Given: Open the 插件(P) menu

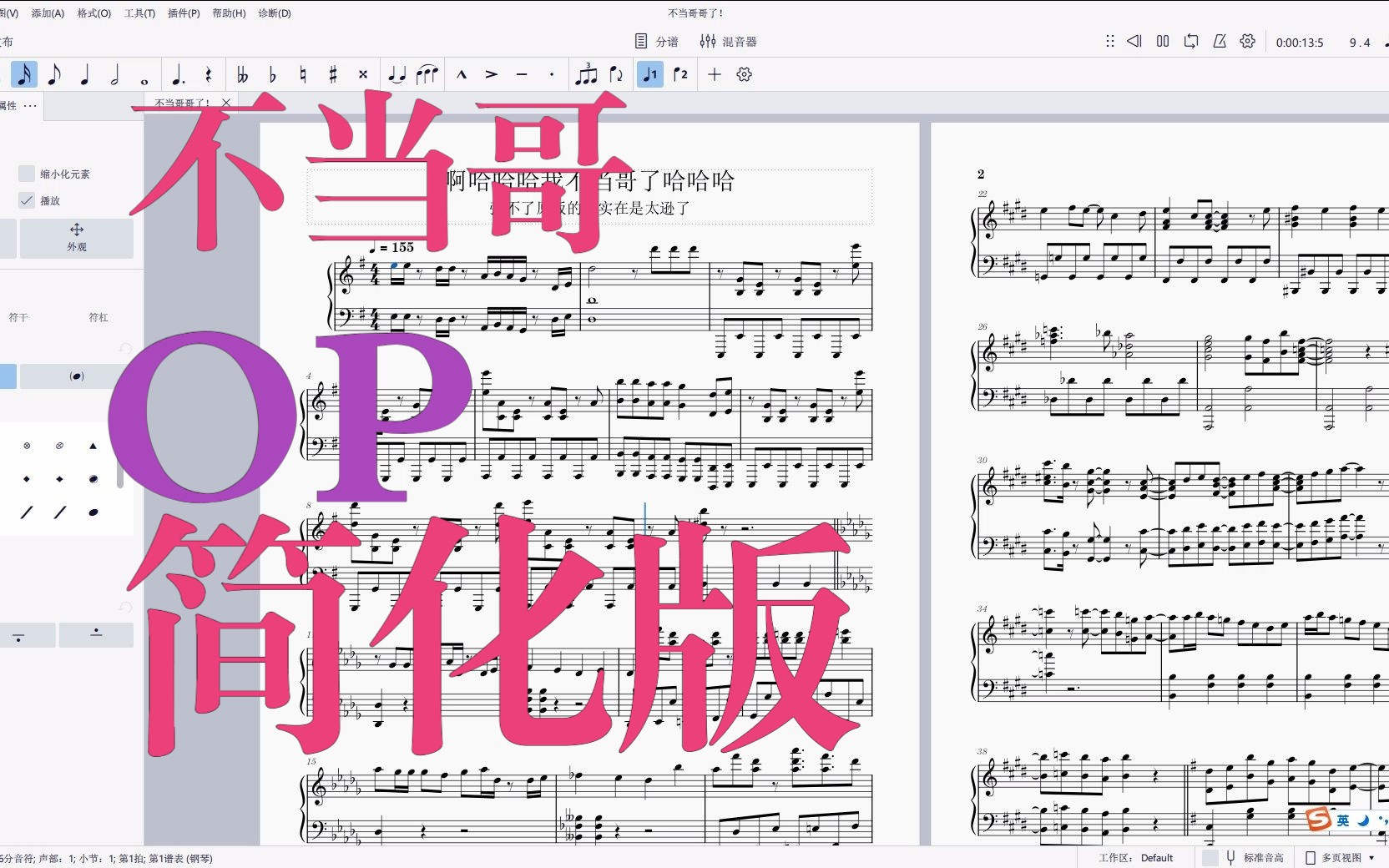Looking at the screenshot, I should 184,13.
